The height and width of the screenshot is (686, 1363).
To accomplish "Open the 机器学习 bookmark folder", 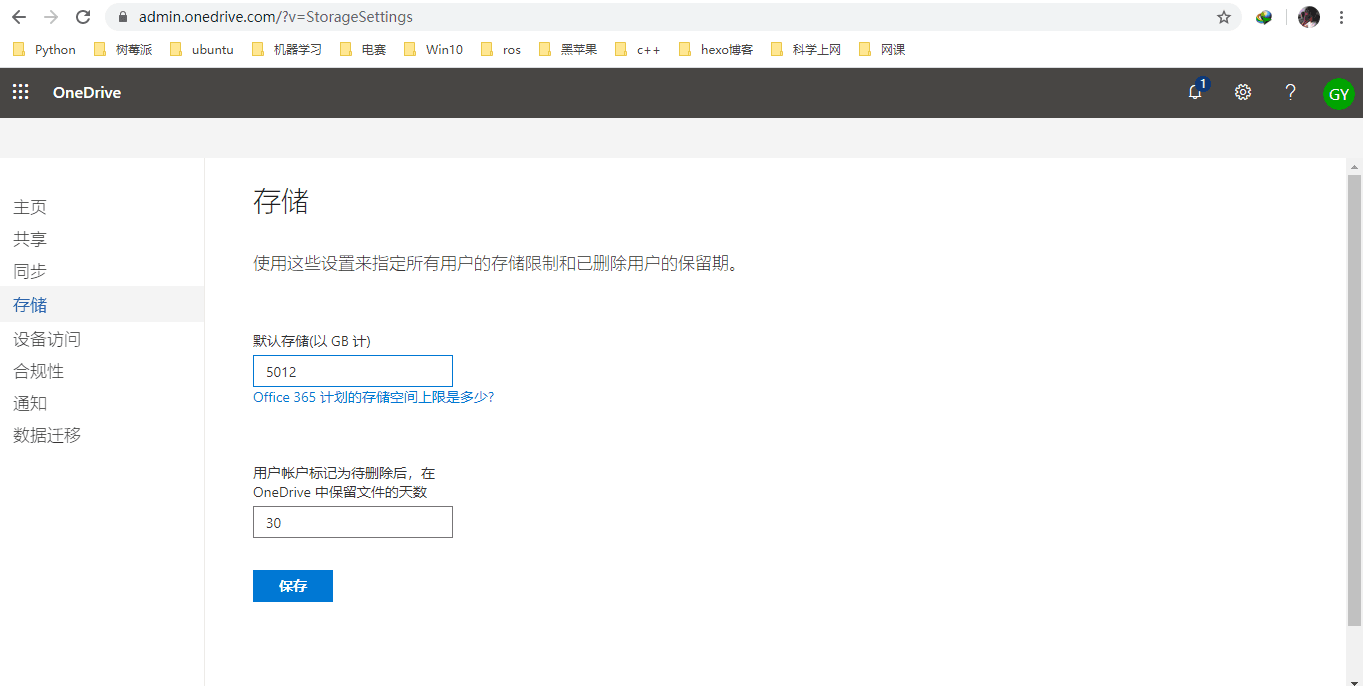I will (287, 49).
